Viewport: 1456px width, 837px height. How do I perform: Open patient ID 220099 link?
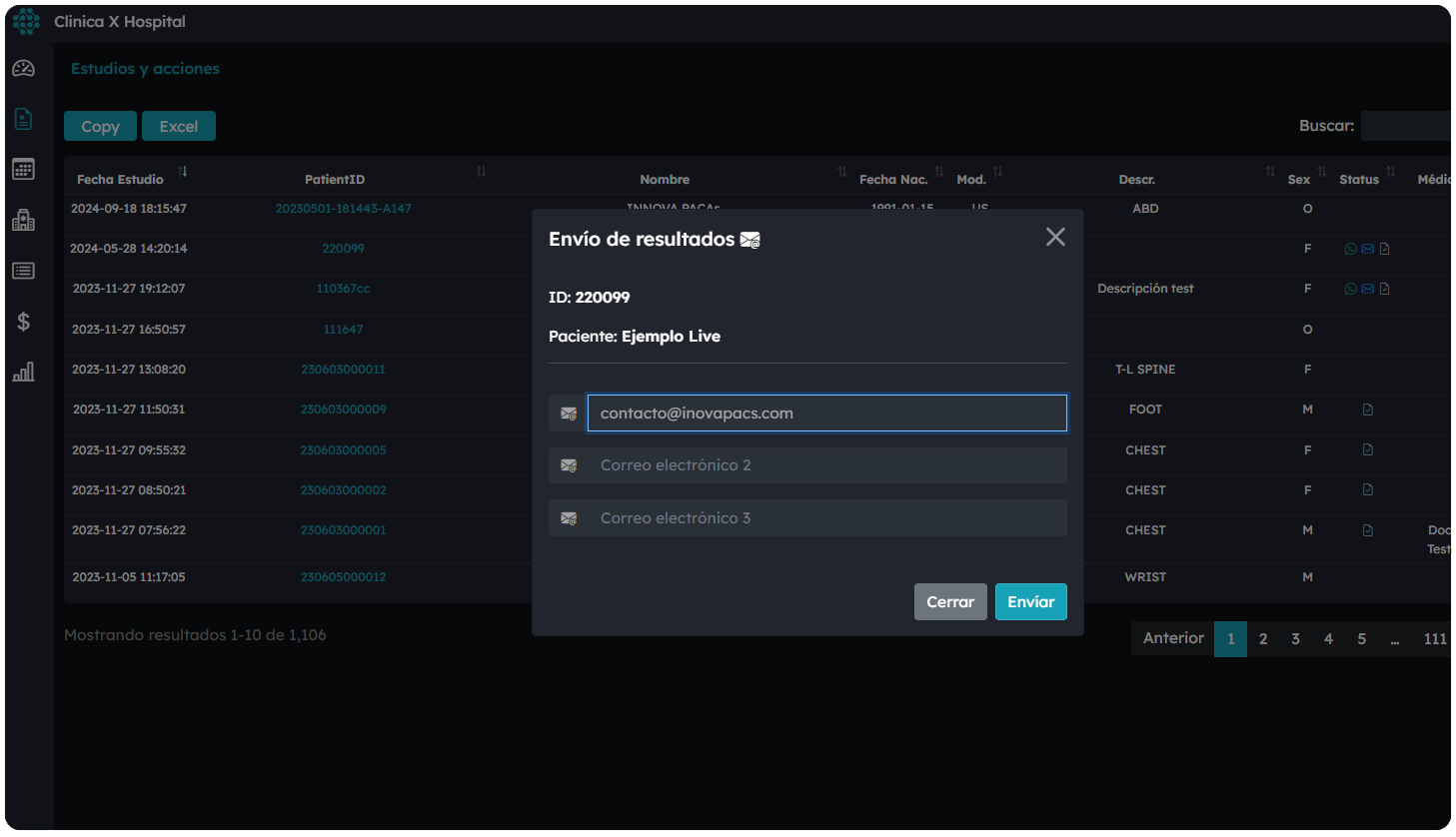343,249
